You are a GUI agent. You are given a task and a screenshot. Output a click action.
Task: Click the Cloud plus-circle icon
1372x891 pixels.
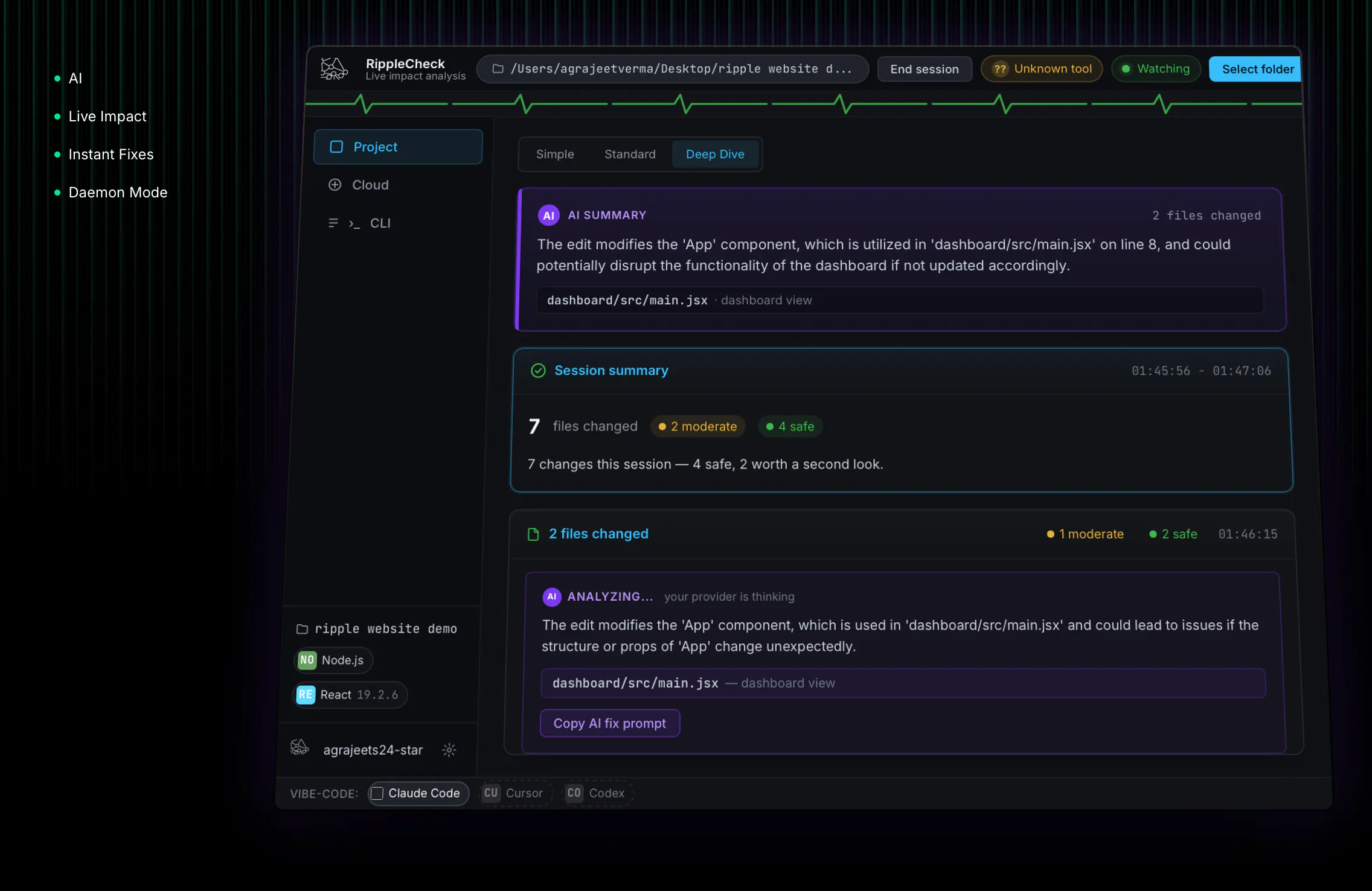click(x=335, y=185)
